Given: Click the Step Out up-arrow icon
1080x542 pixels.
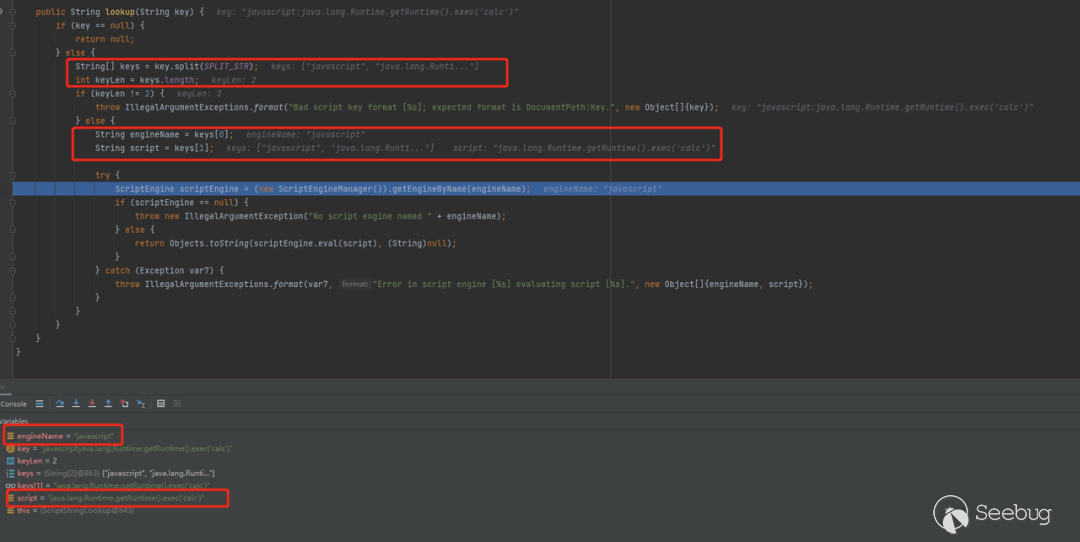Looking at the screenshot, I should pyautogui.click(x=108, y=404).
